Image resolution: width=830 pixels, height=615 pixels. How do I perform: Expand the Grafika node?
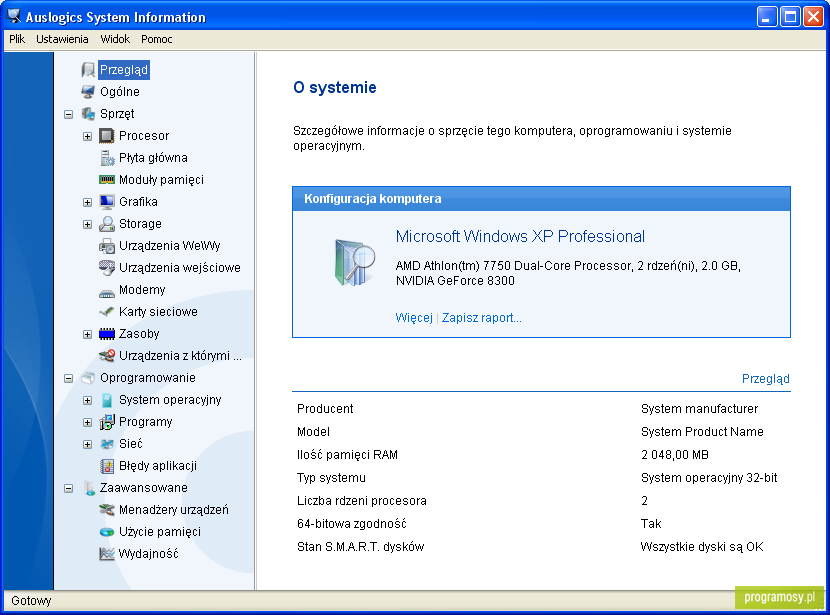click(87, 202)
